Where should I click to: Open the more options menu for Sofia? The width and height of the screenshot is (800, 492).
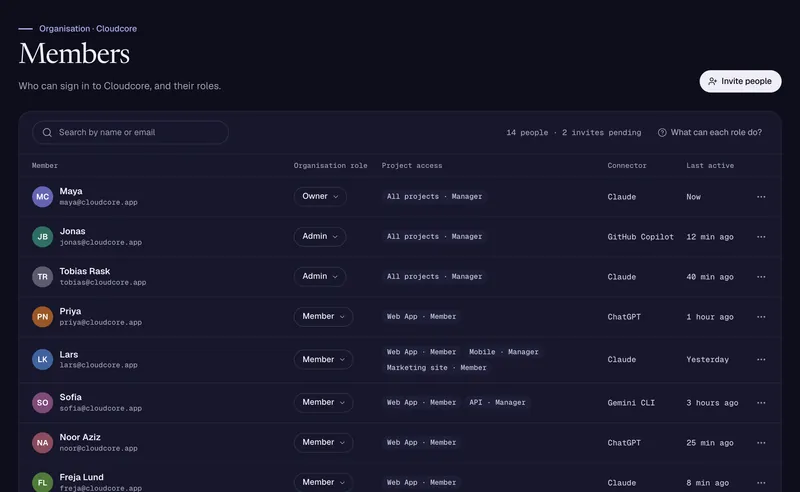click(x=761, y=403)
